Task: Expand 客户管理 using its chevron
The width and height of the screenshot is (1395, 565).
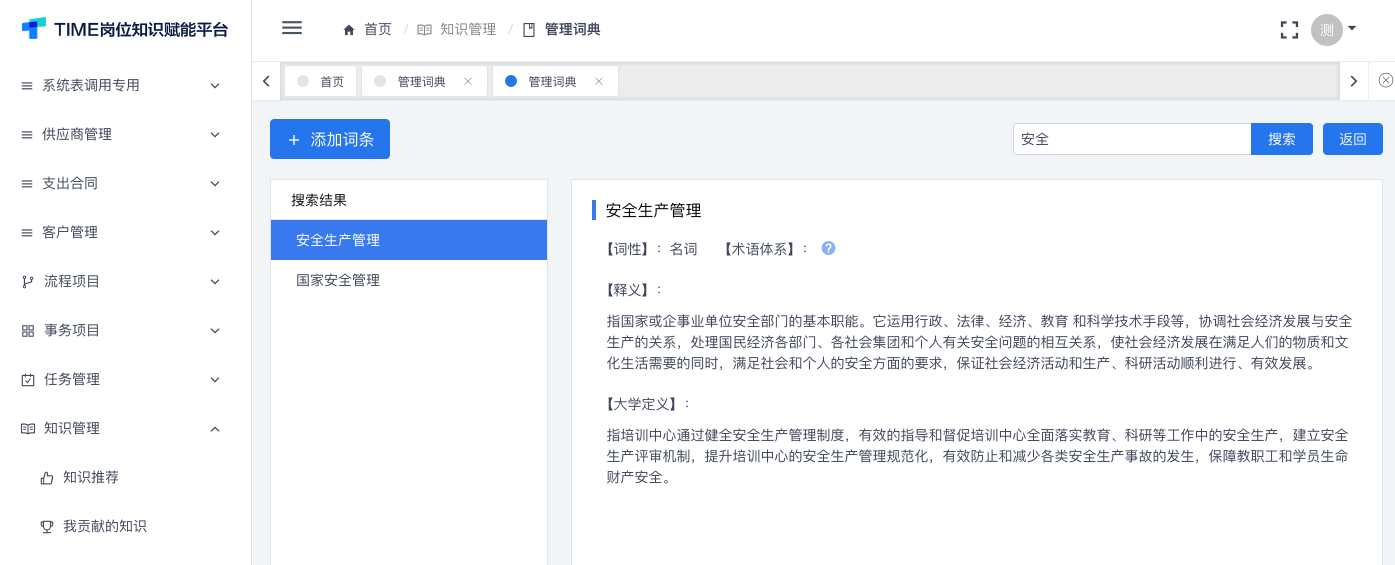Action: [x=215, y=232]
